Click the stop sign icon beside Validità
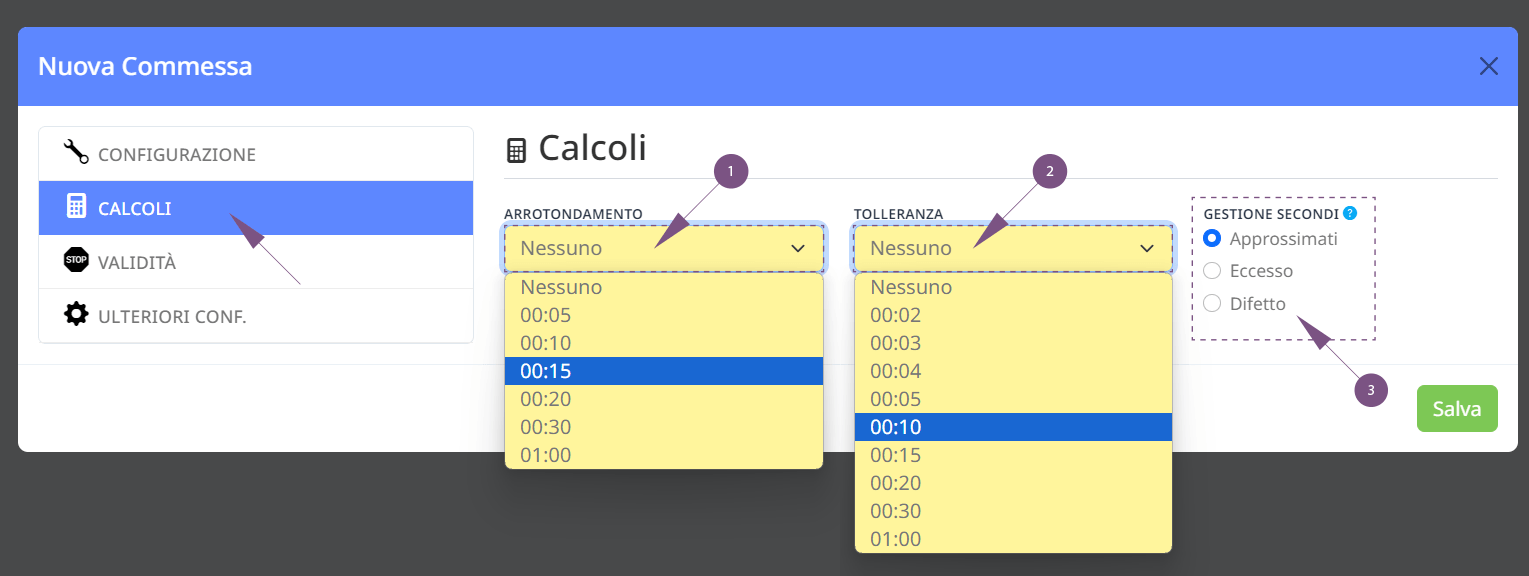The width and height of the screenshot is (1529, 576). point(76,260)
